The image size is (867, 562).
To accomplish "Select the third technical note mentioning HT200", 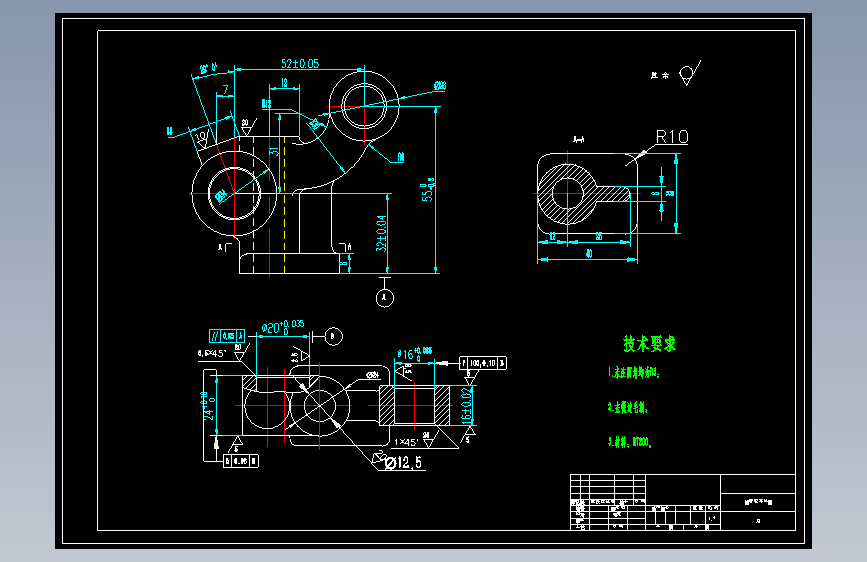I will click(629, 442).
